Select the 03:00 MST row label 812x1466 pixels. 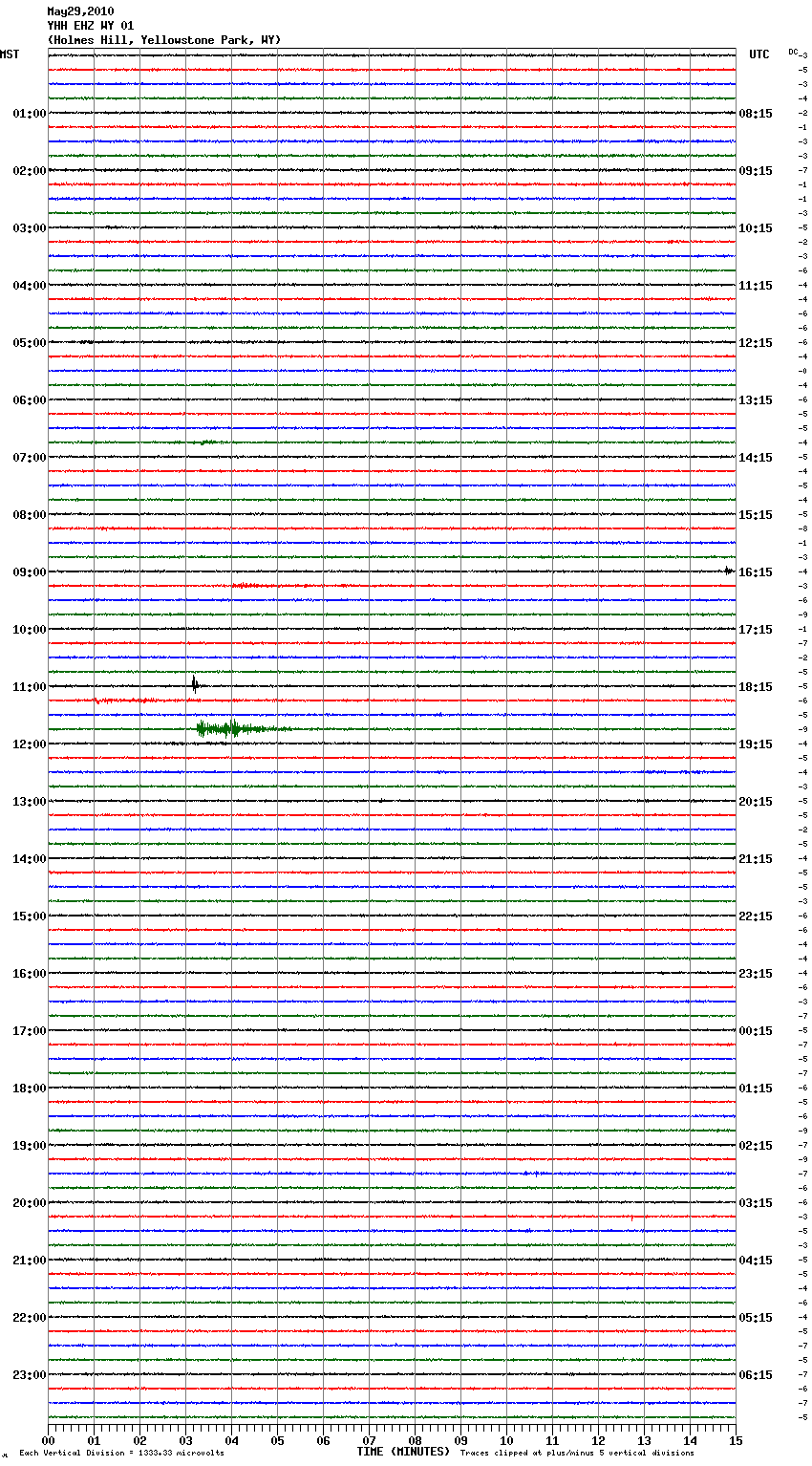point(30,228)
